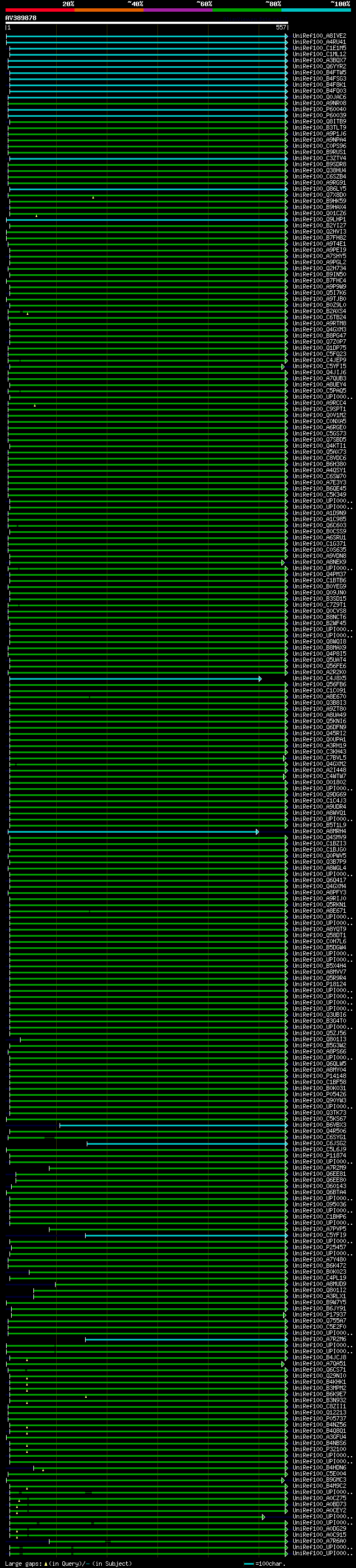Click the partial cyan alignment bar of UniRef100_C5YF19
This screenshot has height=1568, width=356.
coord(186,1235)
